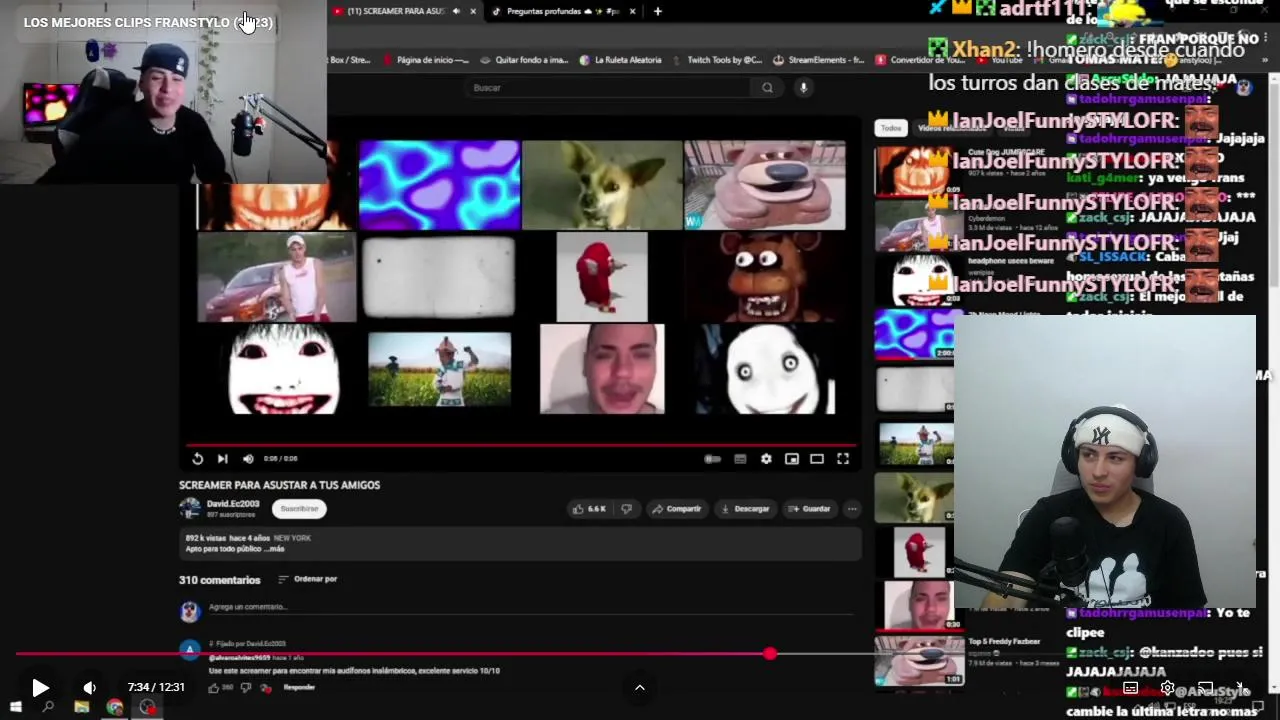Expand video description with ...más
Image resolution: width=1280 pixels, height=720 pixels.
pos(275,549)
